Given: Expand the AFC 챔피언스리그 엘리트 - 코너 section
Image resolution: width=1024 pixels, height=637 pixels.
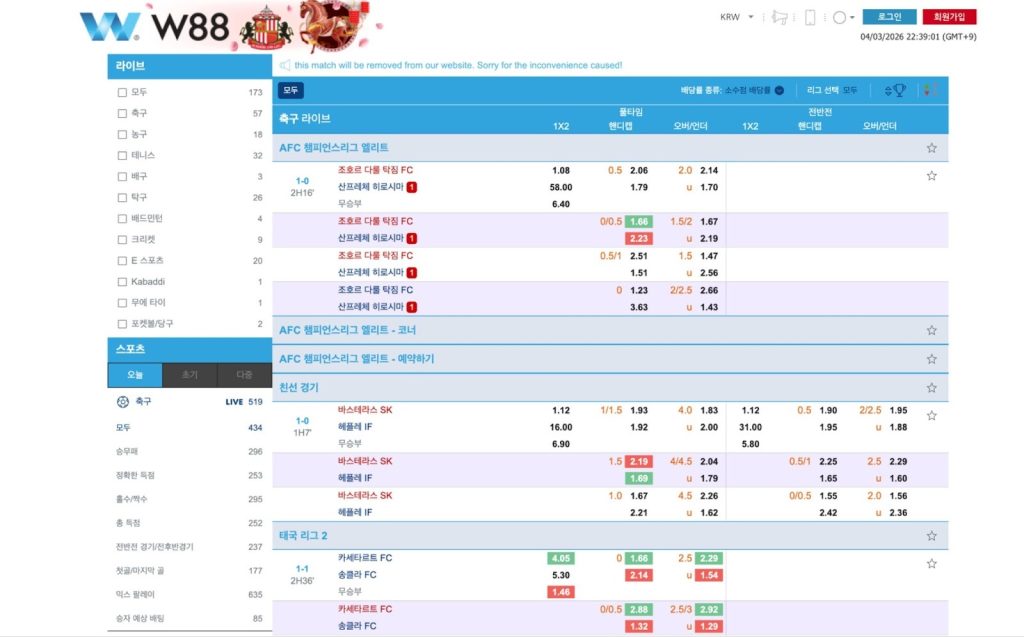Looking at the screenshot, I should coord(347,331).
